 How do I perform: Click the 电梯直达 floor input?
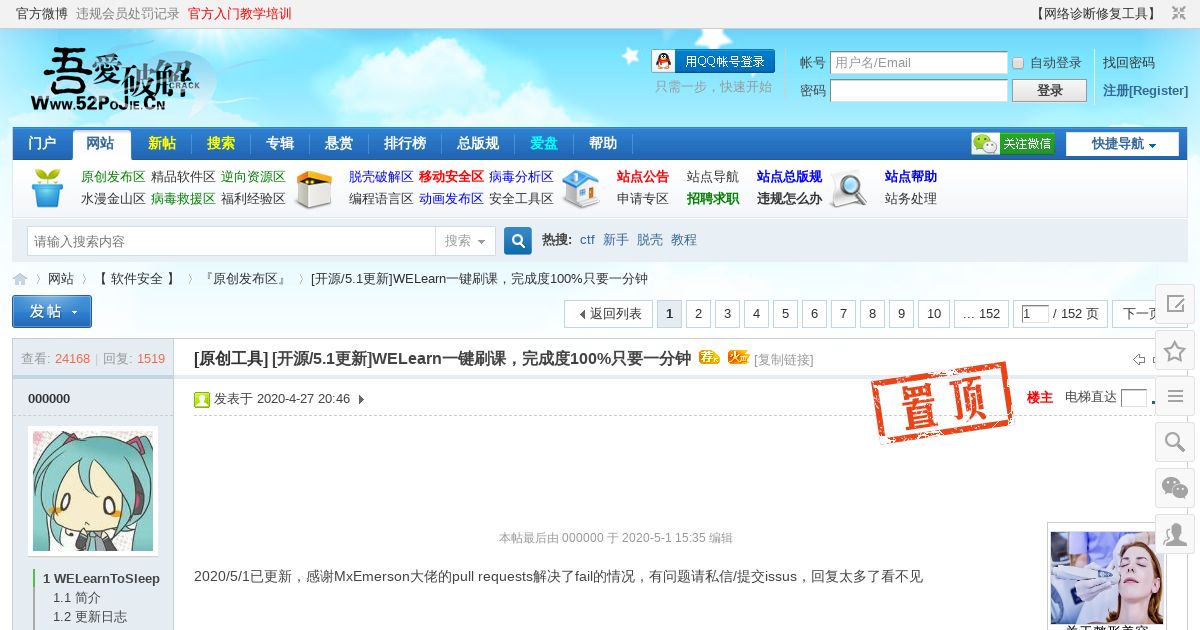pyautogui.click(x=1133, y=398)
